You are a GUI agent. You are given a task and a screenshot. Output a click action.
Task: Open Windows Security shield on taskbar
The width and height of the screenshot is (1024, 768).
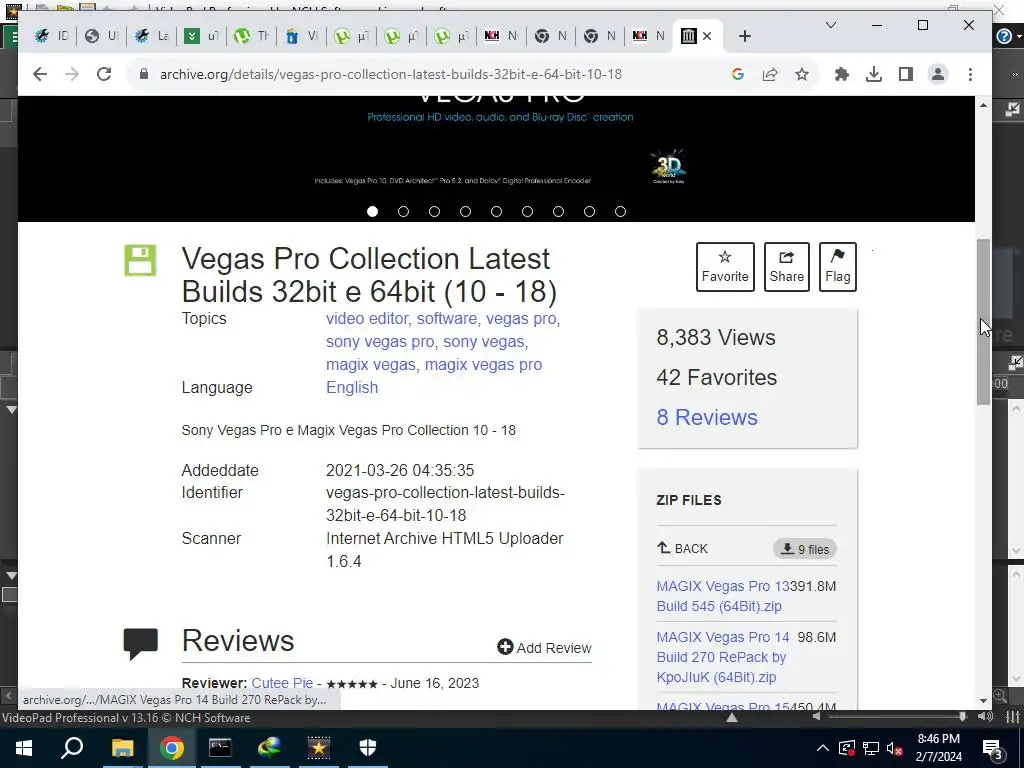coord(368,748)
